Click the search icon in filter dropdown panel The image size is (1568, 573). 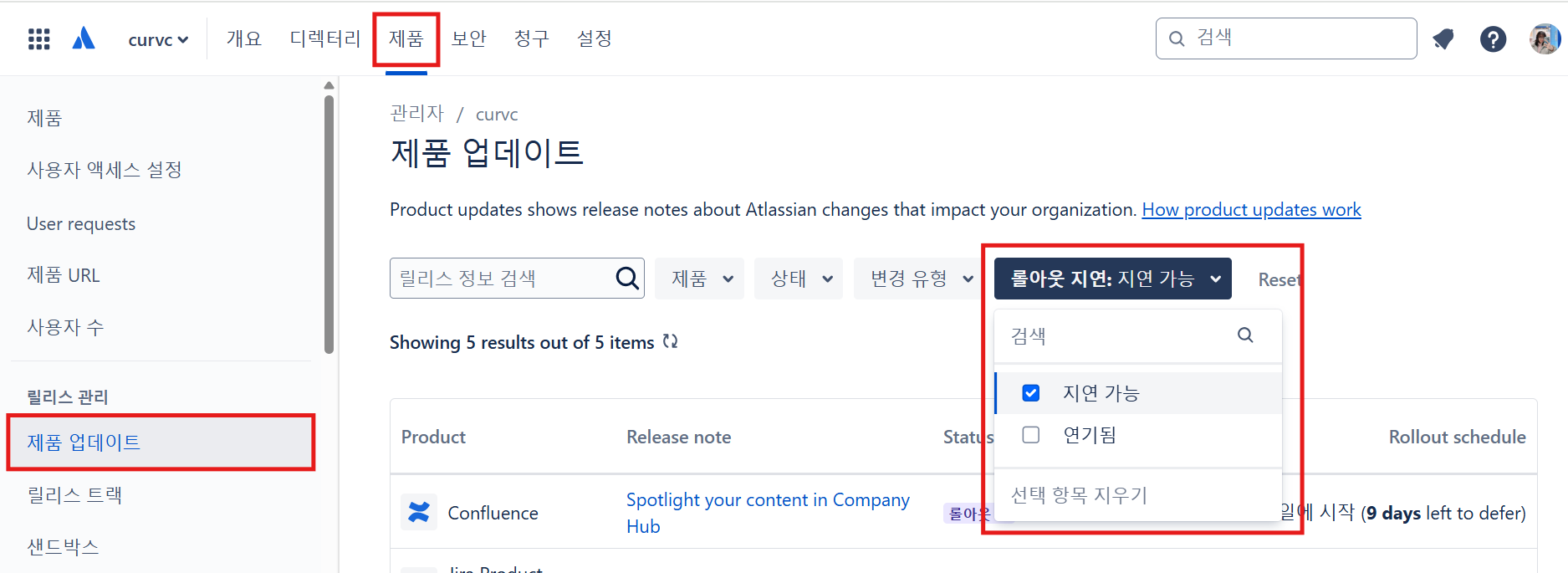(x=1245, y=335)
